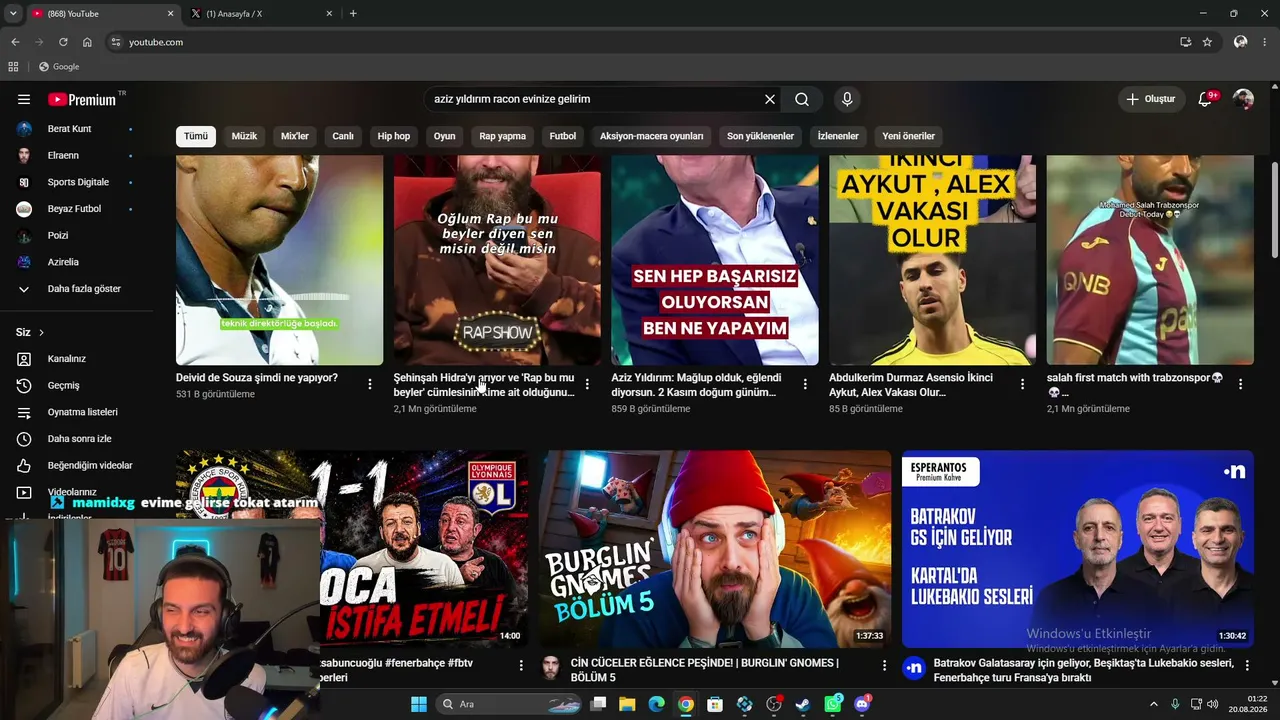Viewport: 1280px width, 720px height.
Task: Open YouTube notifications bell
Action: [1205, 99]
